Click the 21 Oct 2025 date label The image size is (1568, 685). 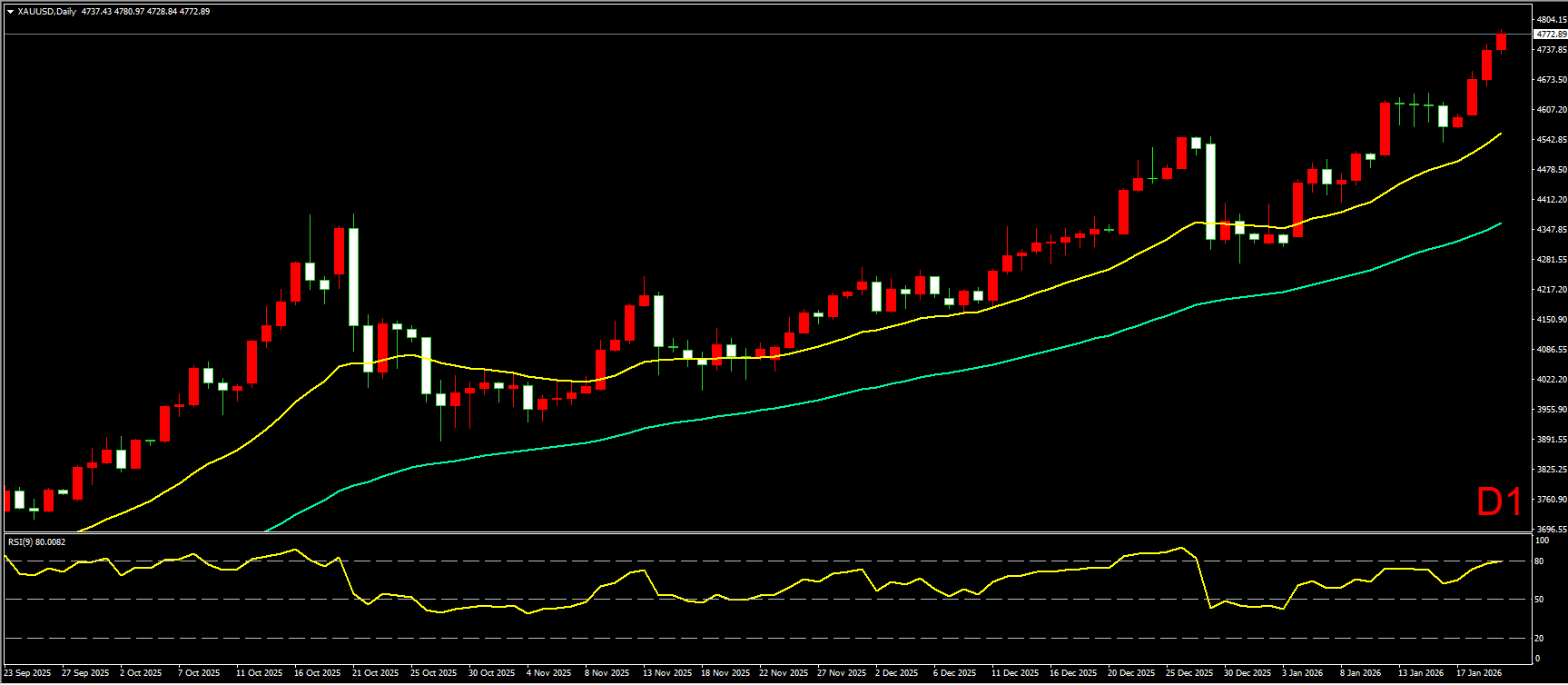[x=375, y=673]
